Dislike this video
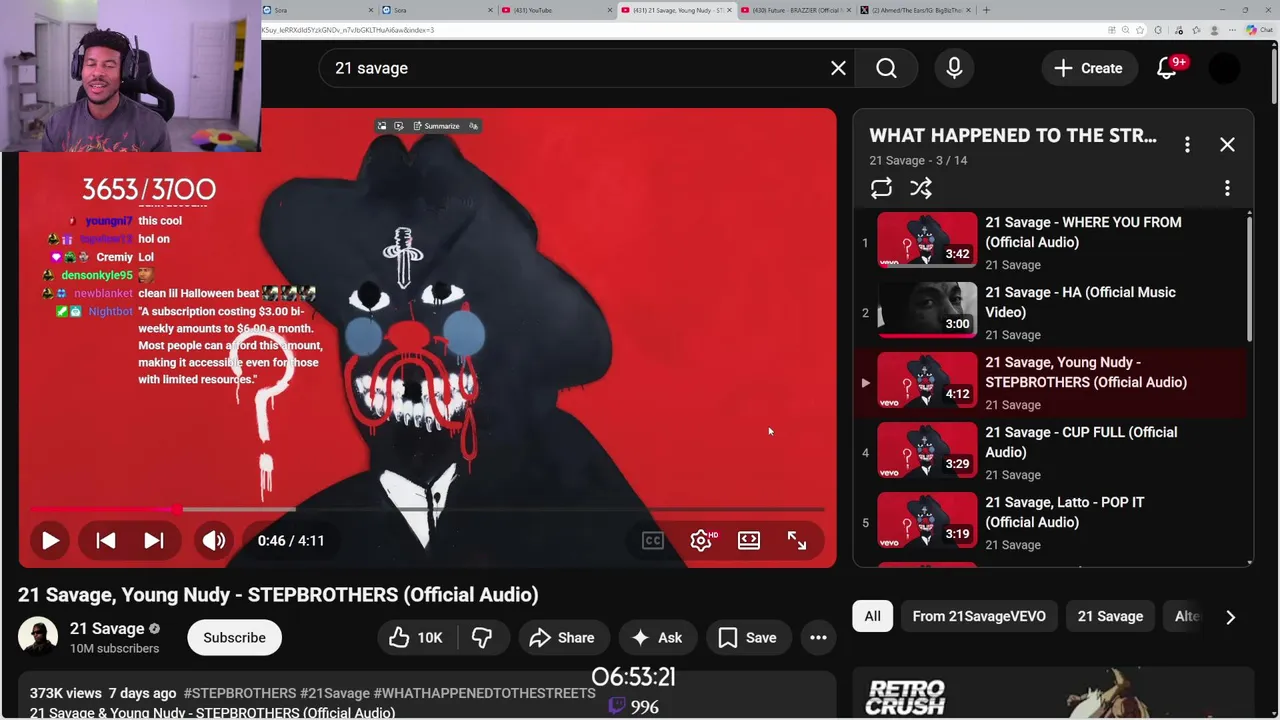The width and height of the screenshot is (1280, 720). pyautogui.click(x=482, y=638)
